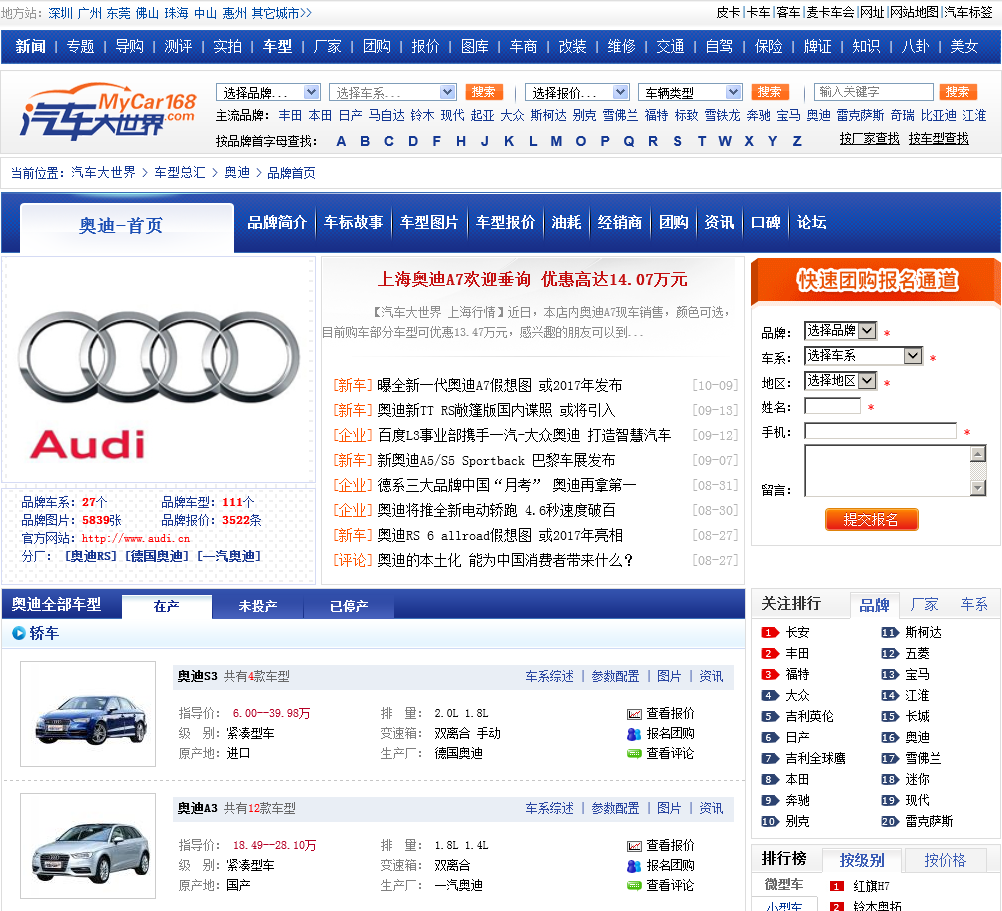
Task: Click 参数配置 link for 奥迪A3
Action: [x=615, y=809]
